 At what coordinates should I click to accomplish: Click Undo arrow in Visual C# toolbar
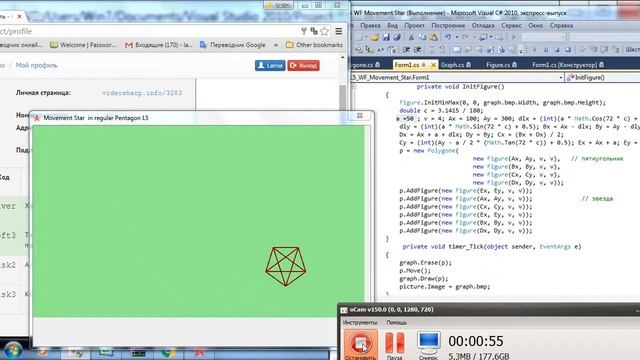click(x=448, y=38)
